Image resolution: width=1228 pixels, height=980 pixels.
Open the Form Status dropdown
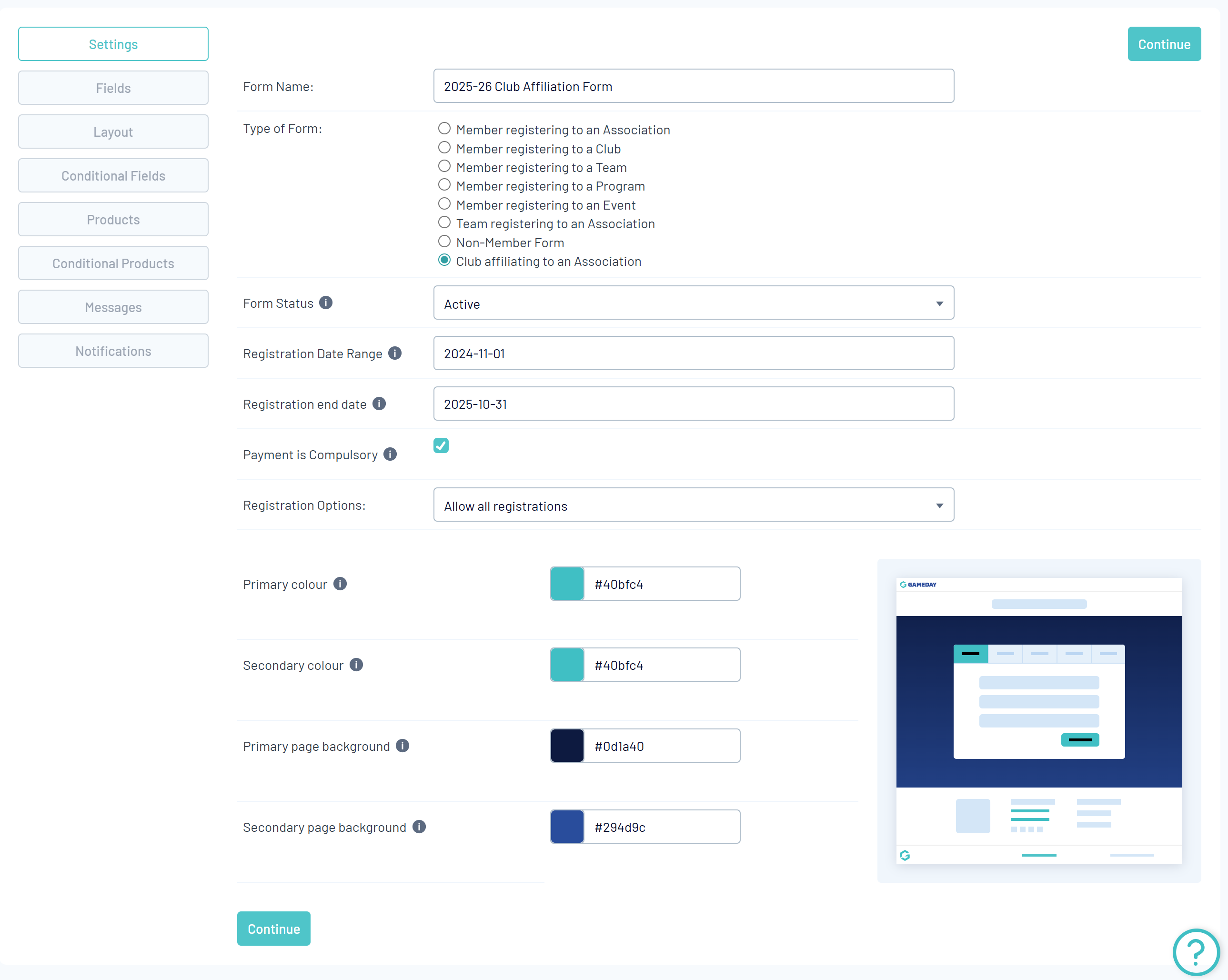pyautogui.click(x=693, y=303)
